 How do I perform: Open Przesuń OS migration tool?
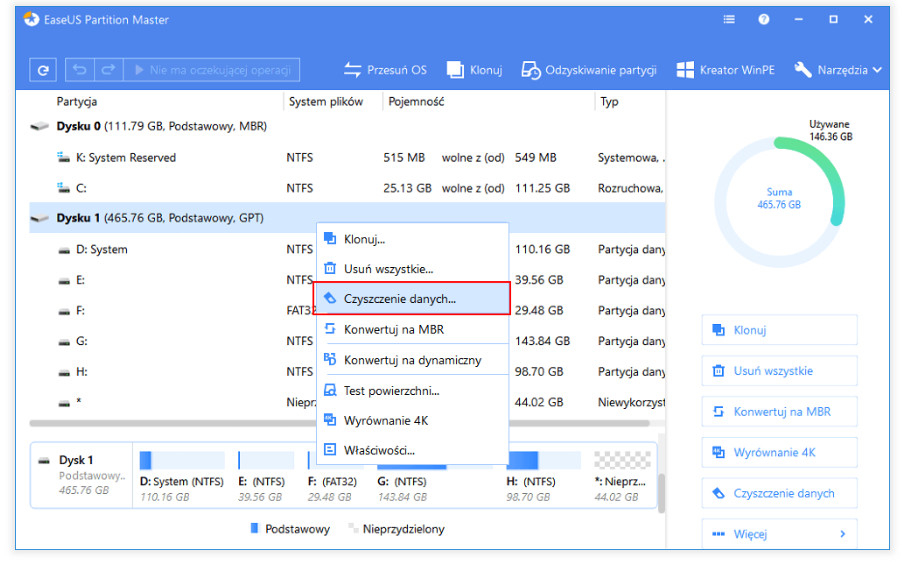click(x=385, y=70)
